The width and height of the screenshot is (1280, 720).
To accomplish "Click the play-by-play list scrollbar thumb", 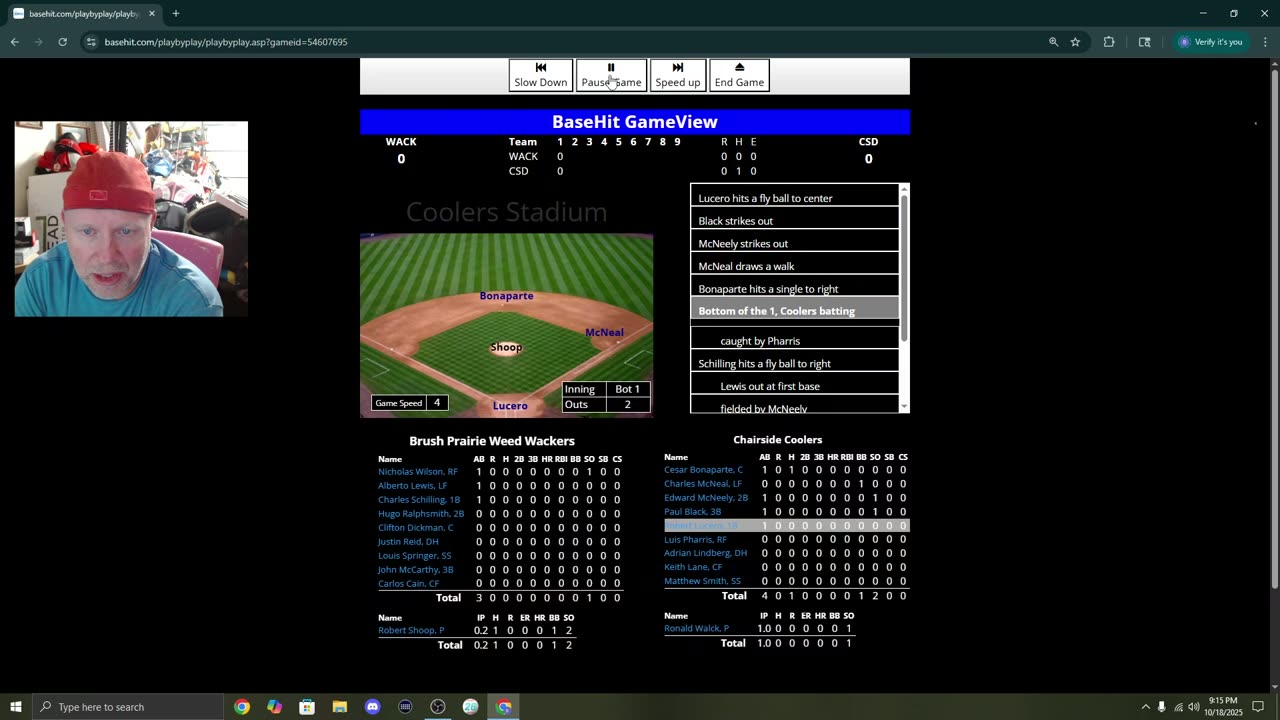I will (x=904, y=268).
